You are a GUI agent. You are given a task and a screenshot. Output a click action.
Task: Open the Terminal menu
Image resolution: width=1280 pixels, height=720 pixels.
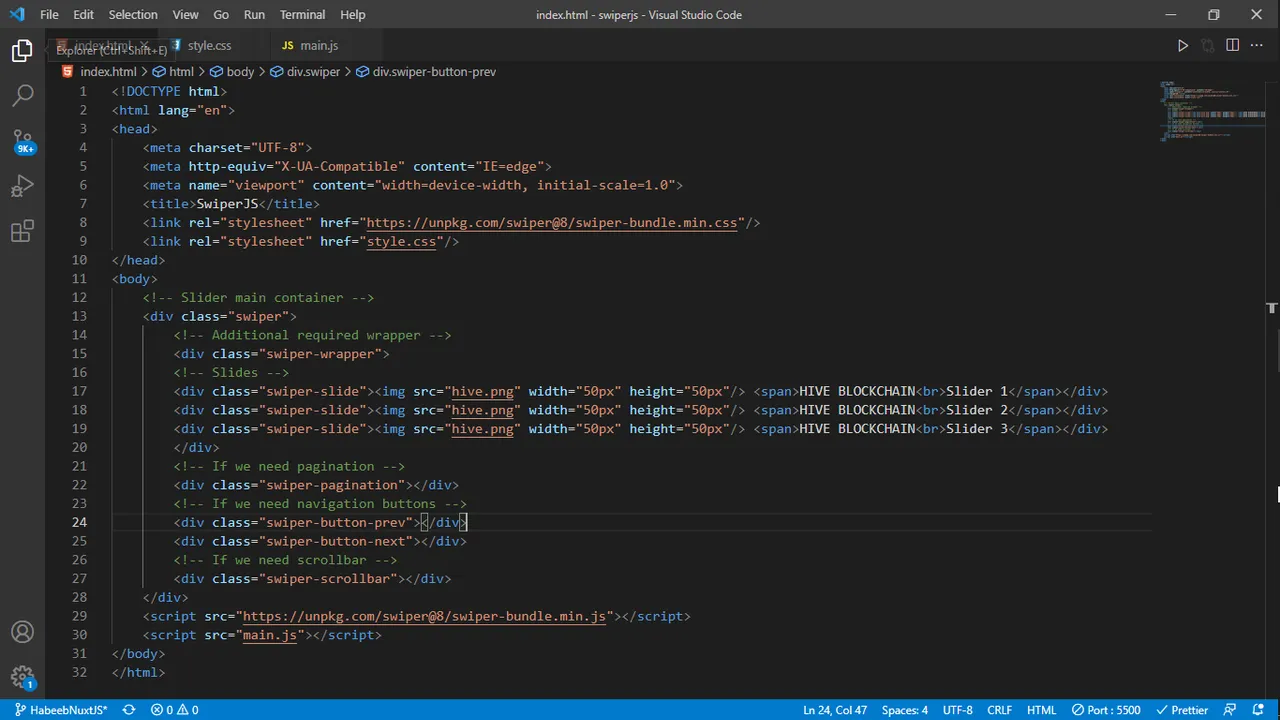[302, 15]
